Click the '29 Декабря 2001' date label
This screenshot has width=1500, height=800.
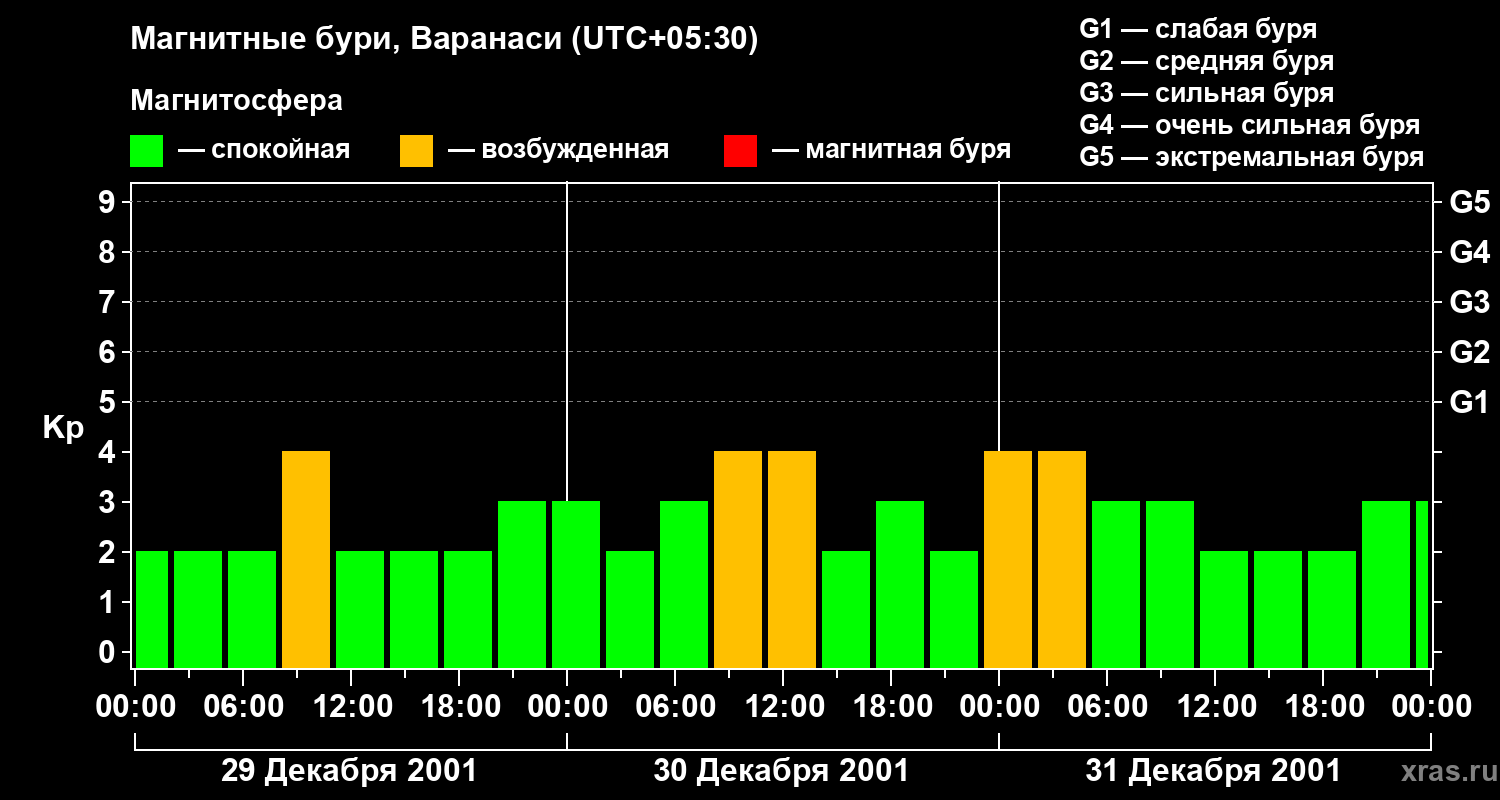coord(349,771)
